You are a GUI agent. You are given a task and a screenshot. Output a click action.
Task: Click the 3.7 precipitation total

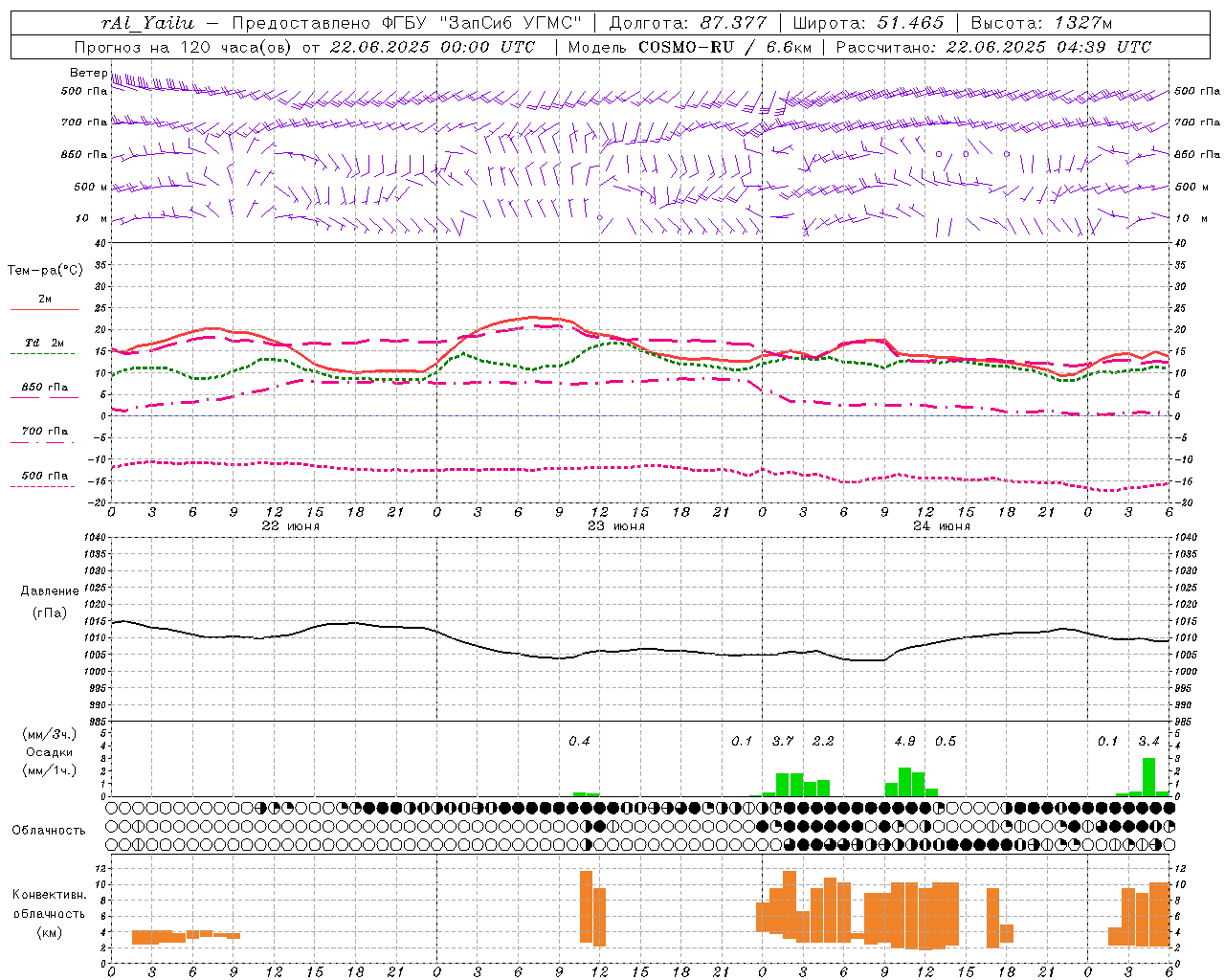(x=783, y=742)
